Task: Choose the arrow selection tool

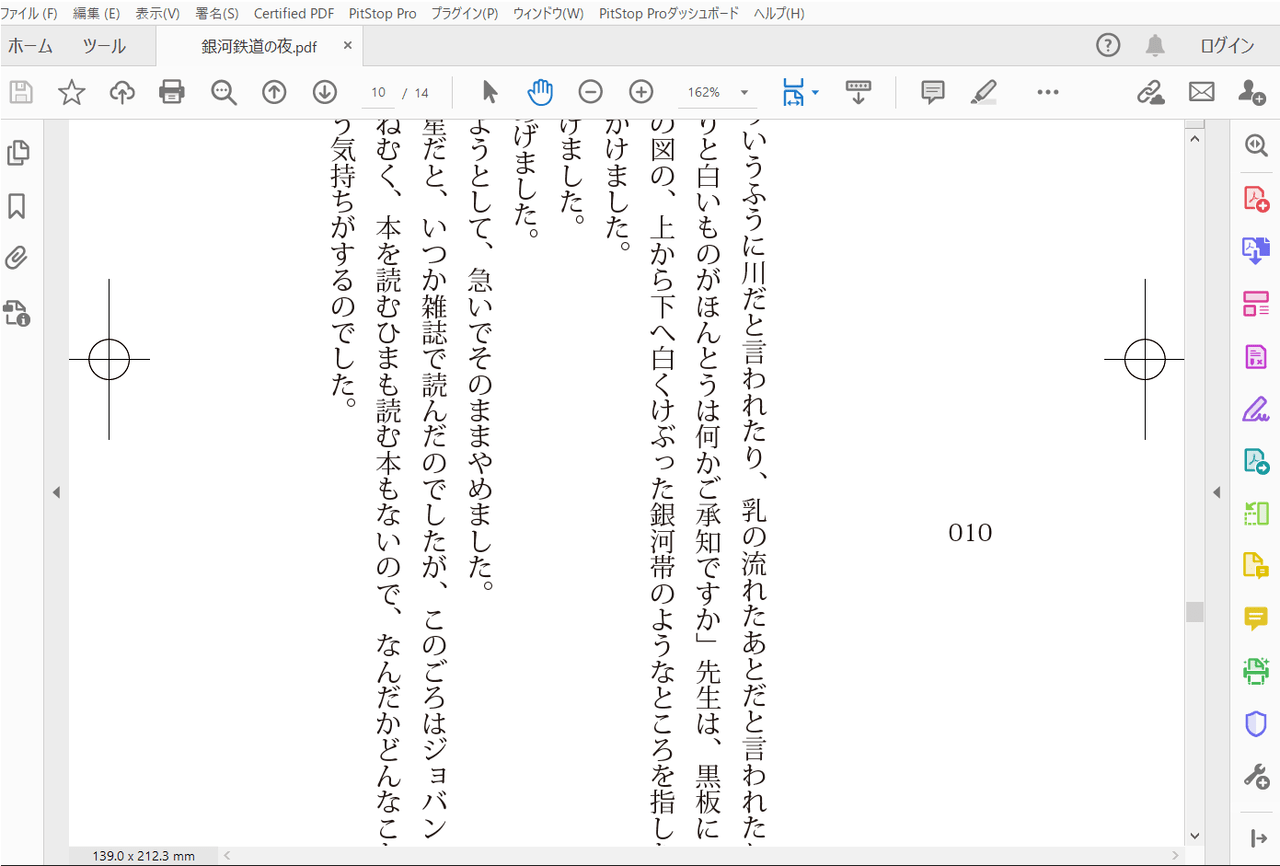Action: click(490, 92)
